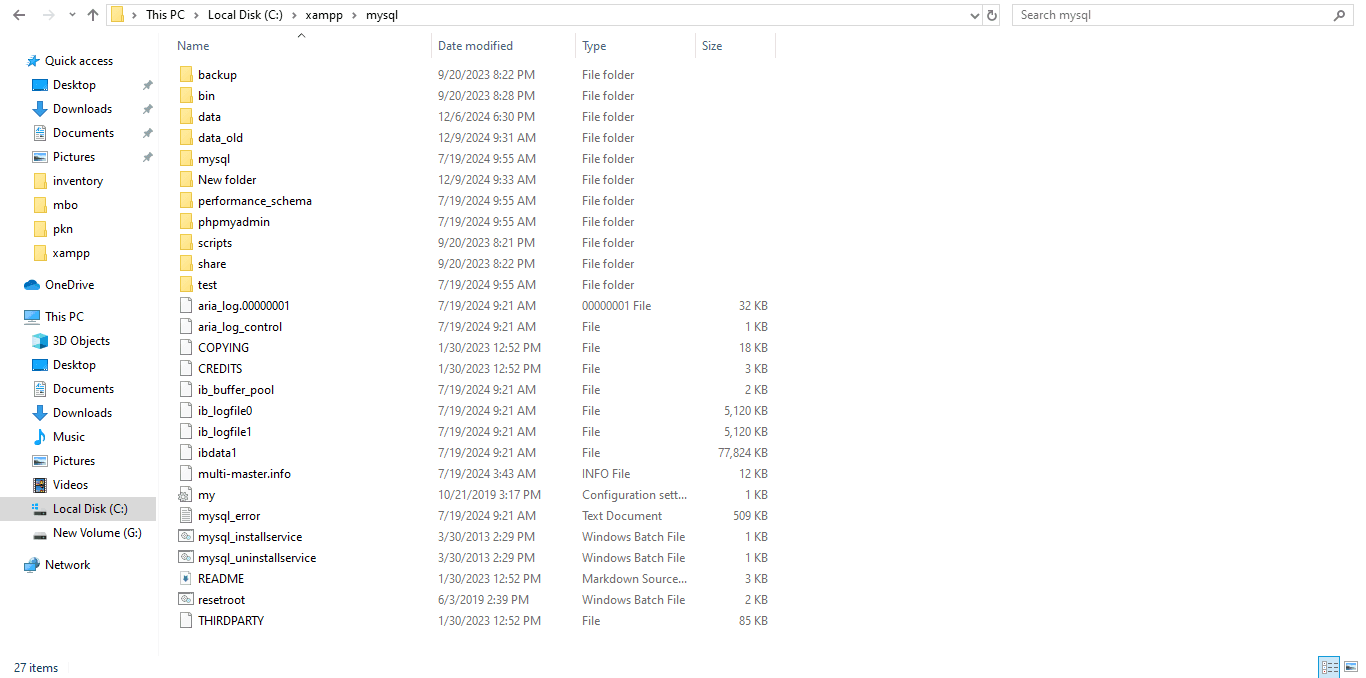Select the phpmyadmin folder icon

(186, 222)
